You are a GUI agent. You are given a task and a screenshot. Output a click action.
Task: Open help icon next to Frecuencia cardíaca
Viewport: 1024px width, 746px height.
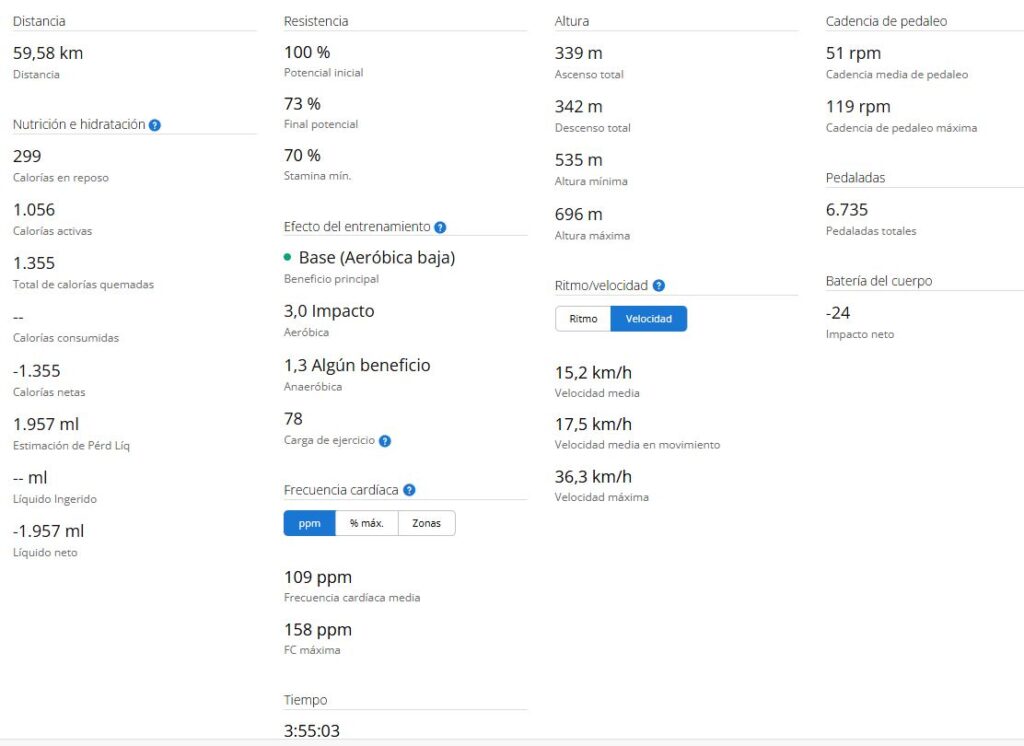coord(409,490)
